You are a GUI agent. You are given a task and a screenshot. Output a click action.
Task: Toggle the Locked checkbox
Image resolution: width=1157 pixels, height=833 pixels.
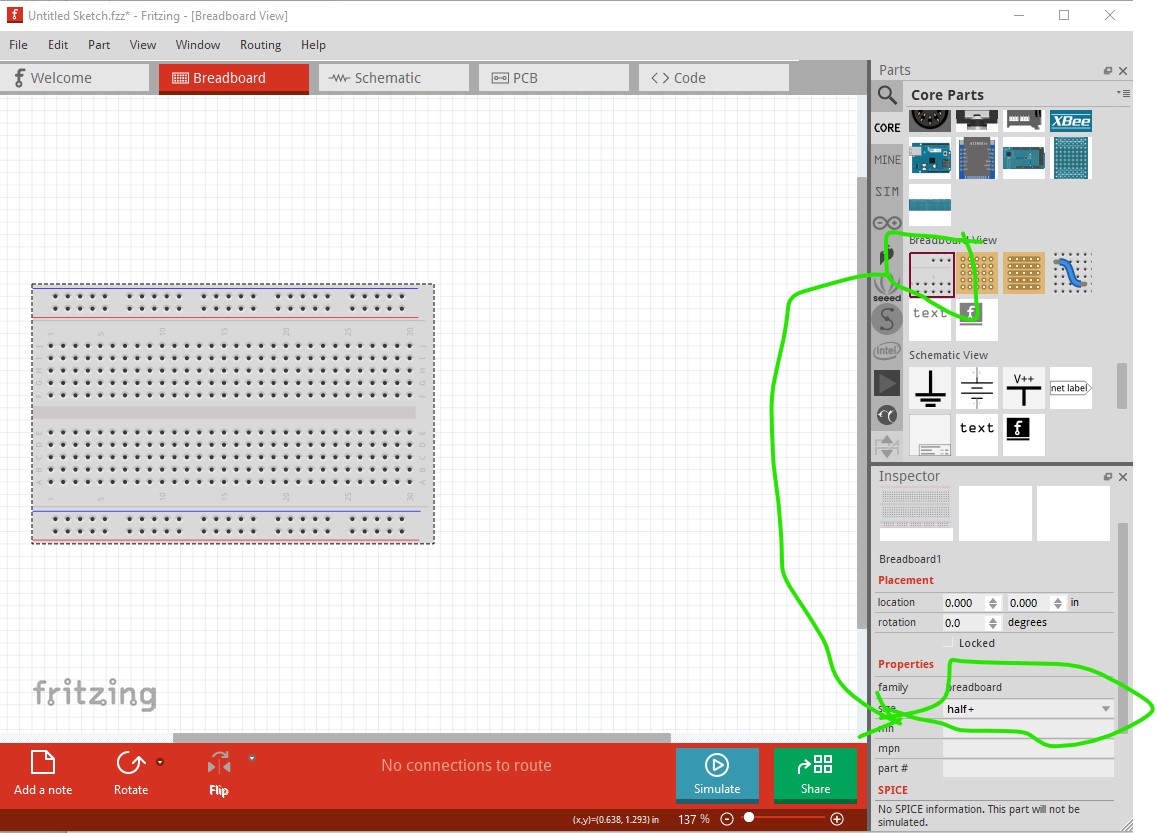click(x=948, y=643)
